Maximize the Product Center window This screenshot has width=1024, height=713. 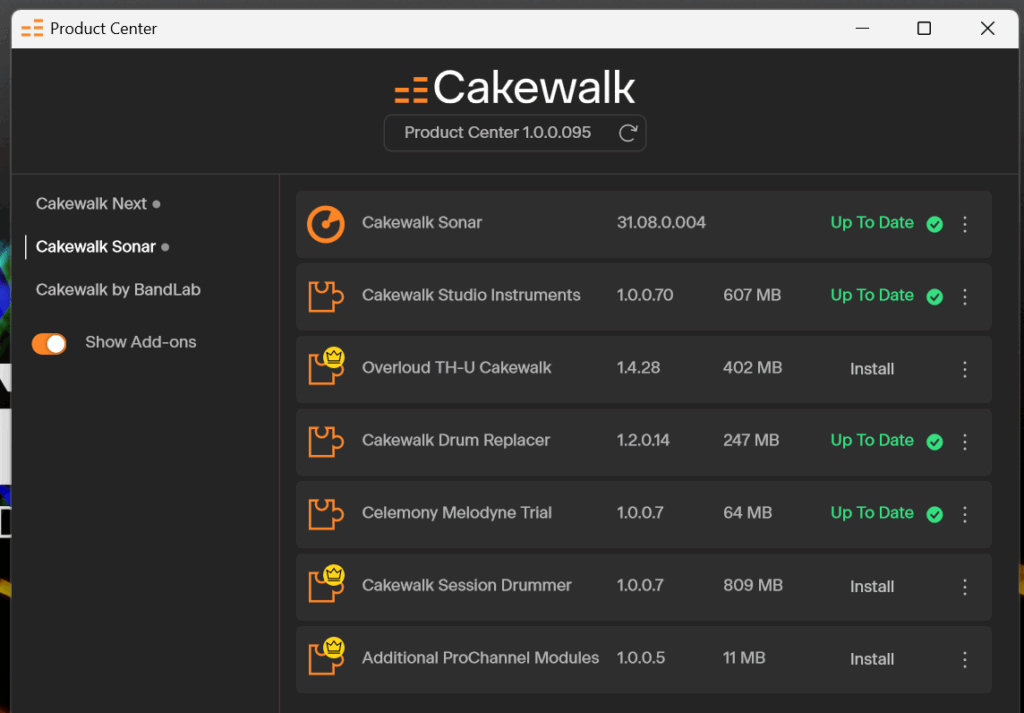[923, 28]
